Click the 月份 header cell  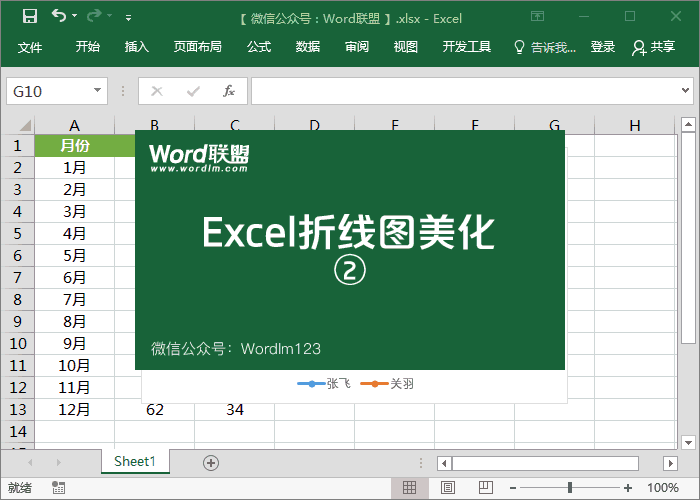point(75,146)
